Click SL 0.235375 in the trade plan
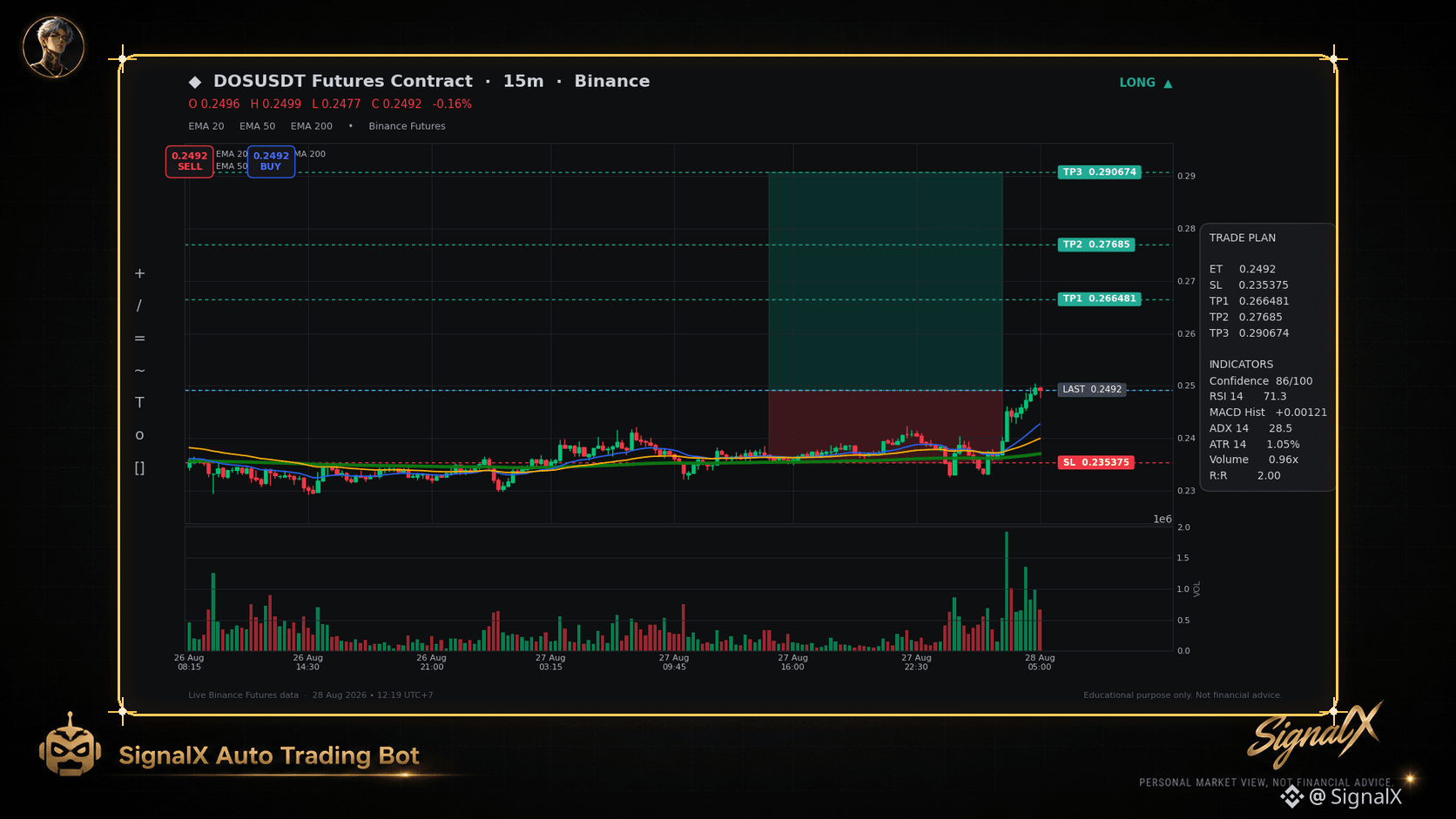Screen dimensions: 1456x819 [x=1249, y=285]
